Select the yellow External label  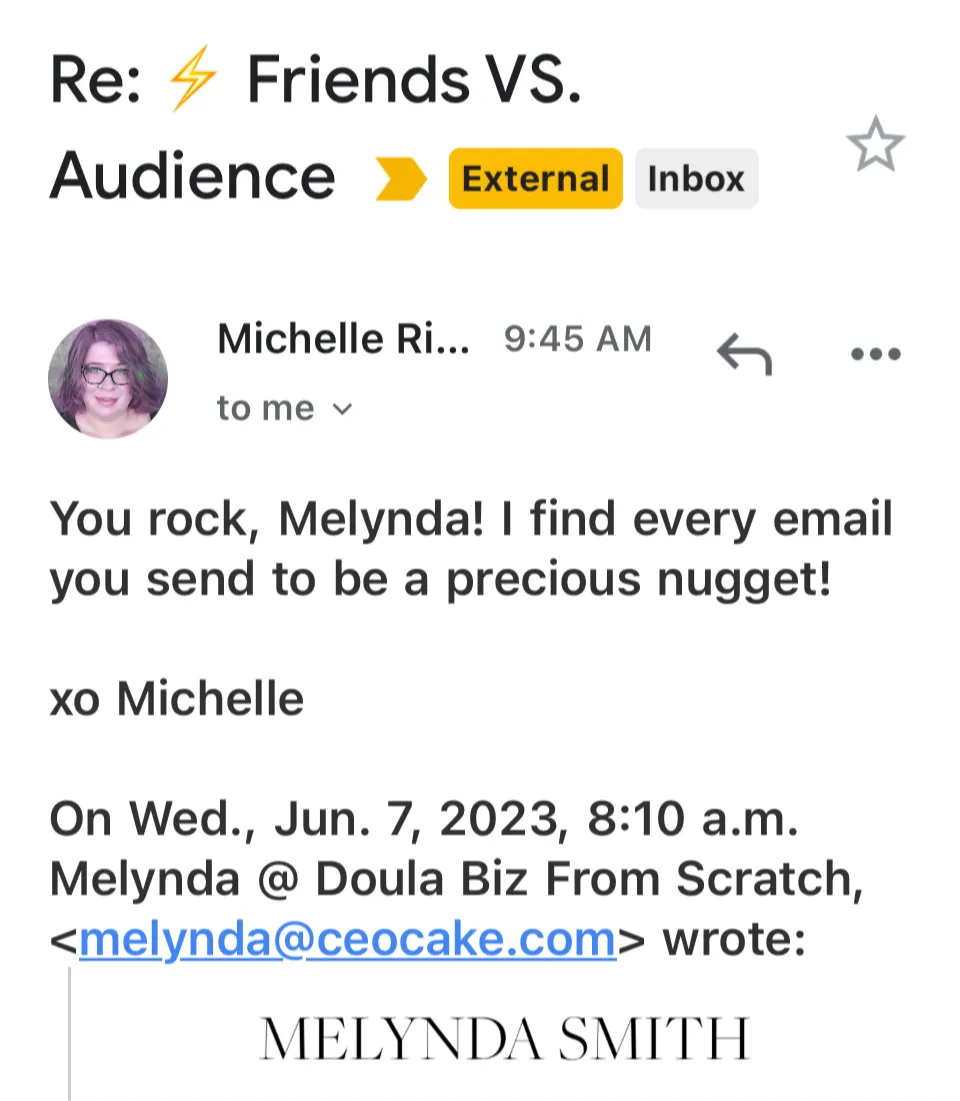535,179
